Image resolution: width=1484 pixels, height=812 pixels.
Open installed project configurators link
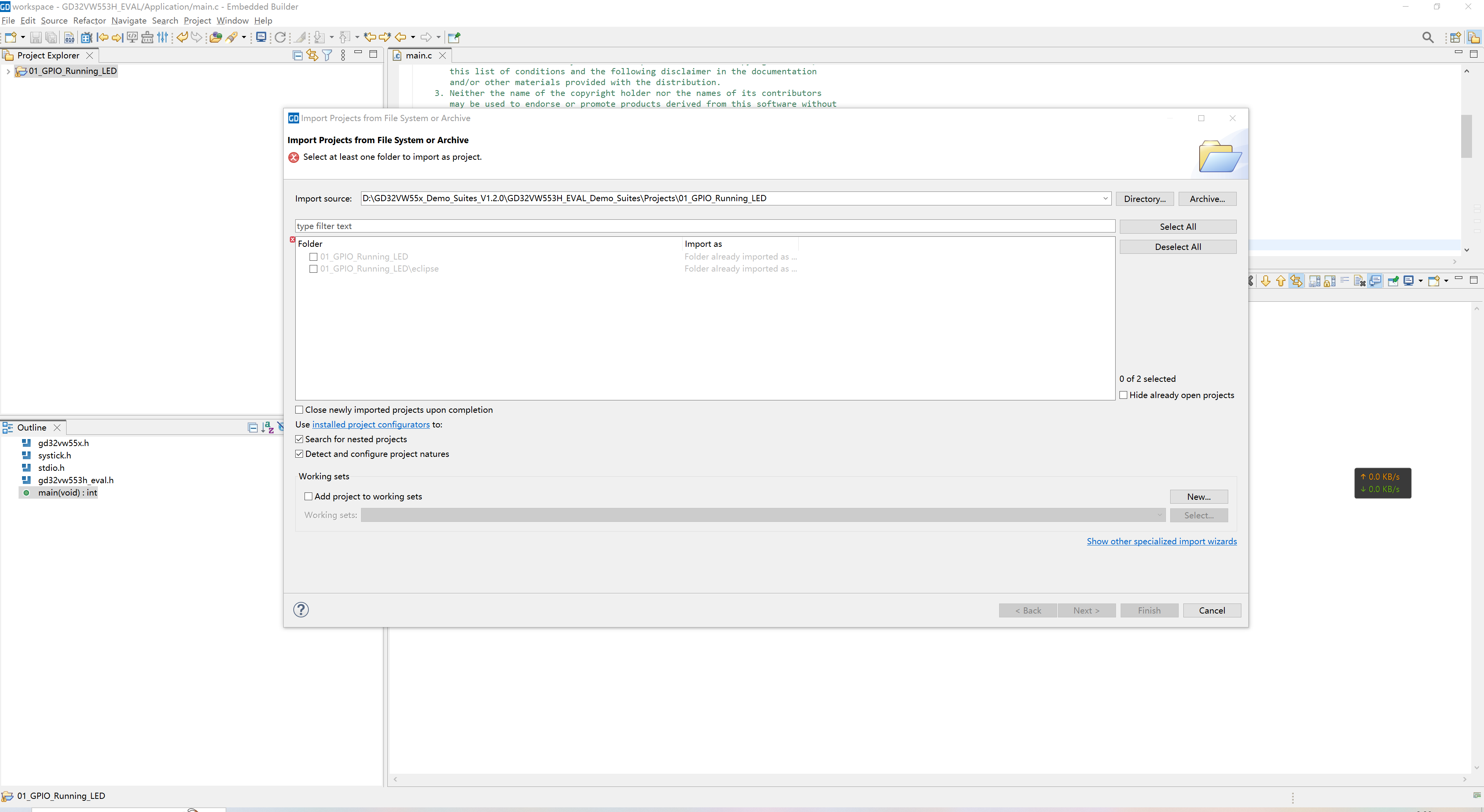(370, 424)
